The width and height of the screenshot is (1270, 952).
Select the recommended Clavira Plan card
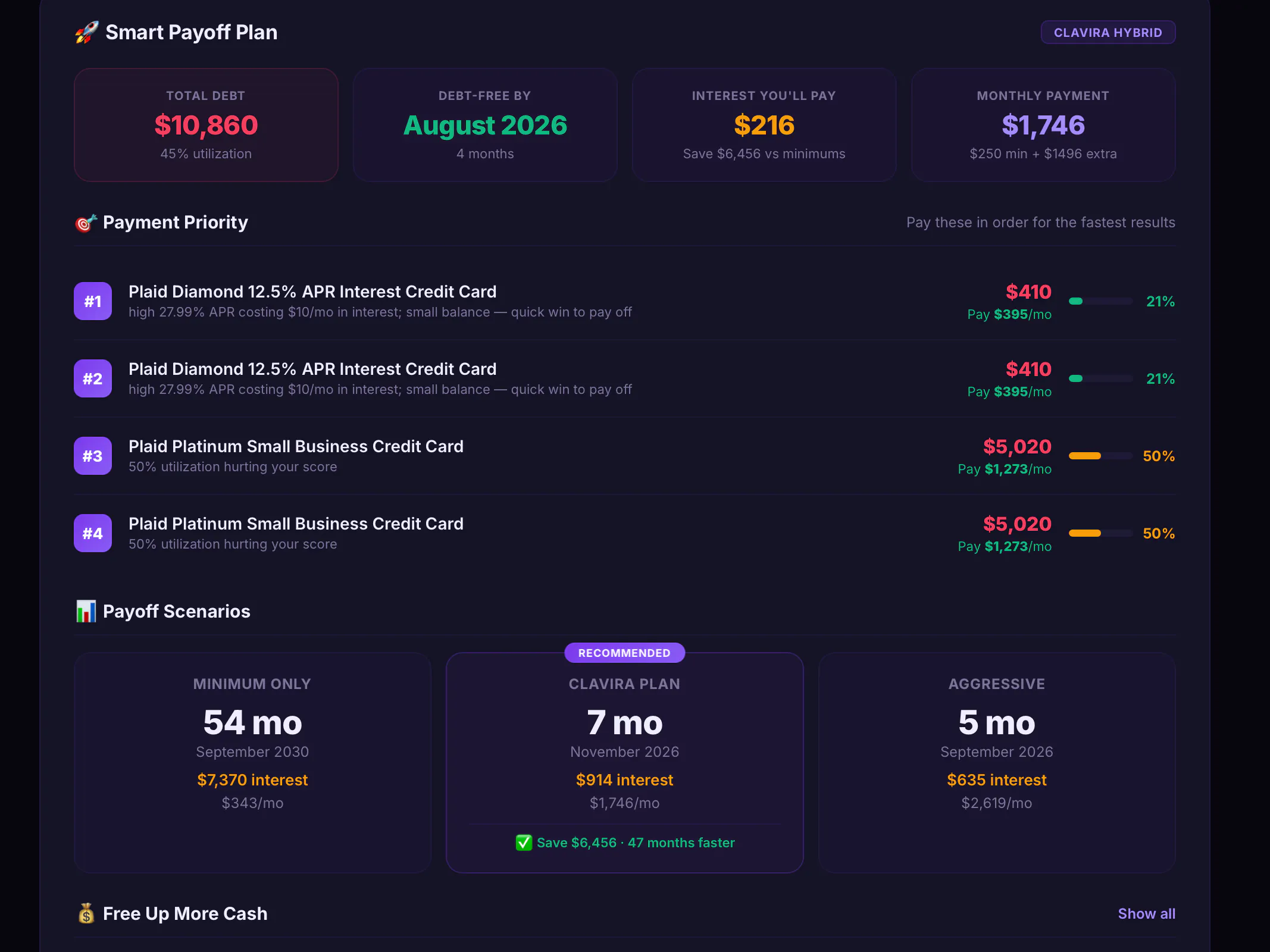625,762
